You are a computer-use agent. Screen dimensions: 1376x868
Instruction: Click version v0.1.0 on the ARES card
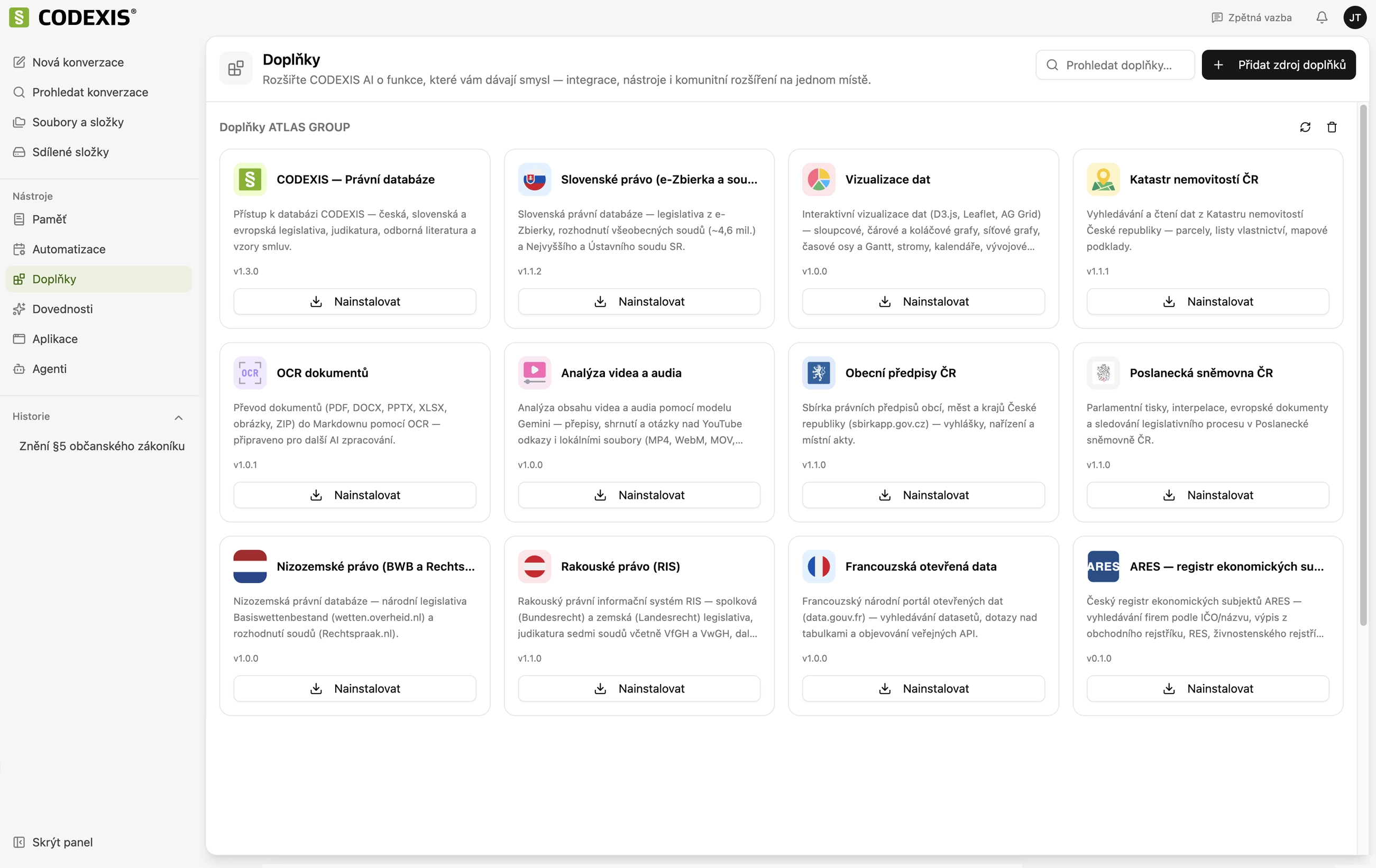(x=1099, y=659)
